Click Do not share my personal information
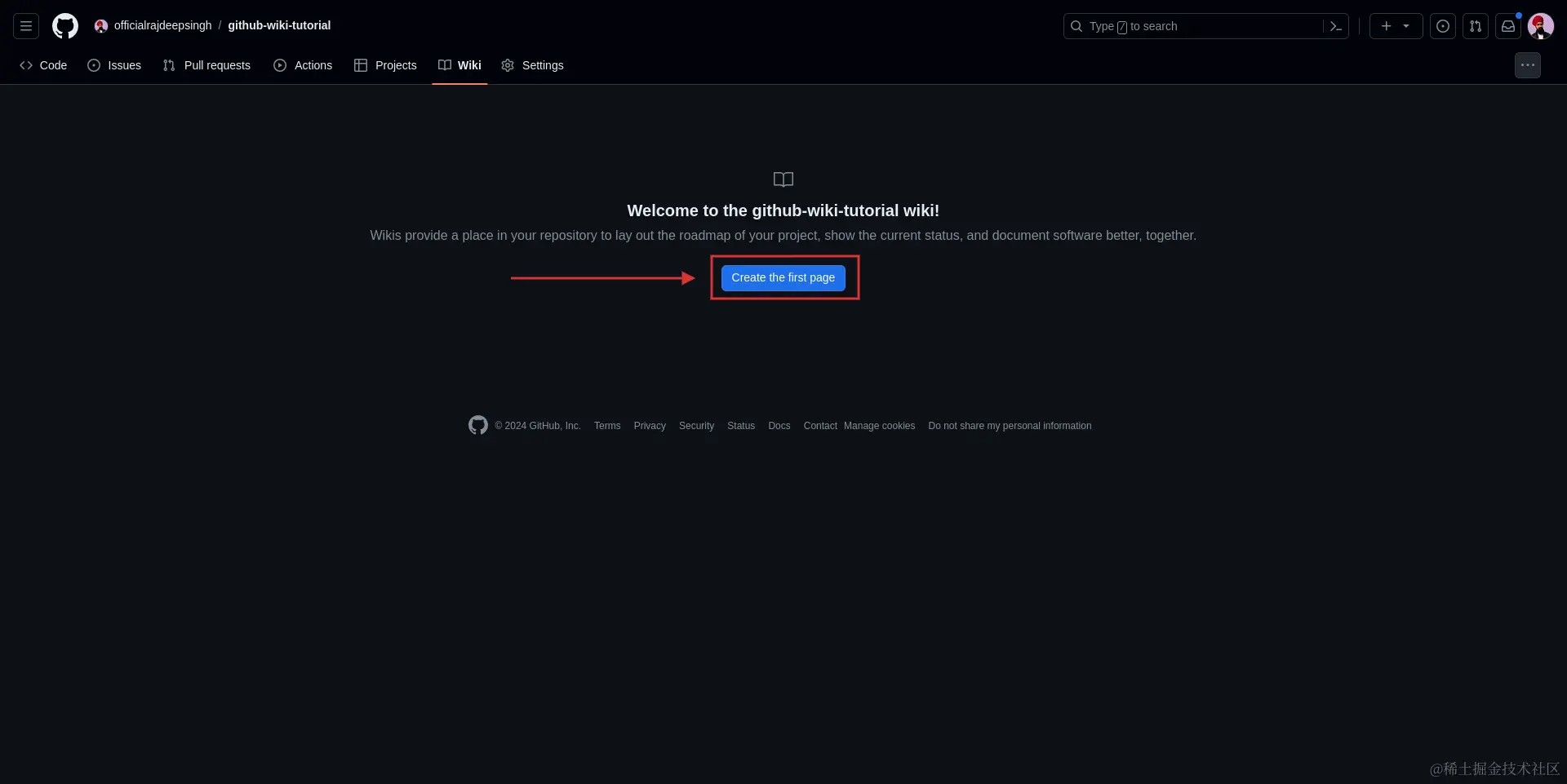 [x=1010, y=426]
